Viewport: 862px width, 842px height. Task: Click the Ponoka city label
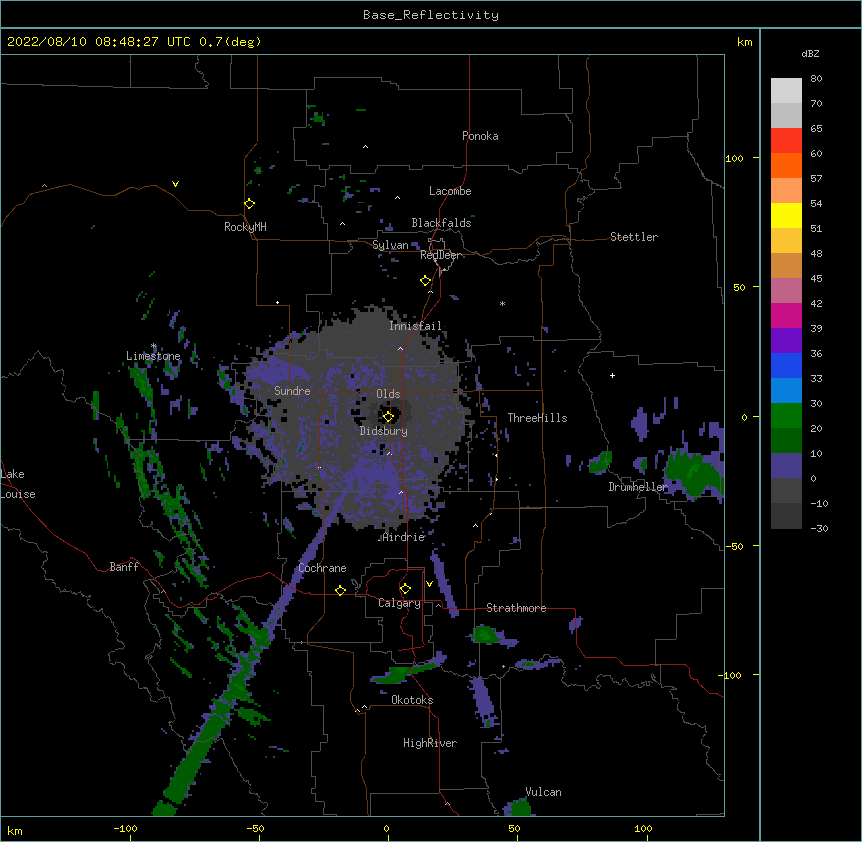[480, 136]
